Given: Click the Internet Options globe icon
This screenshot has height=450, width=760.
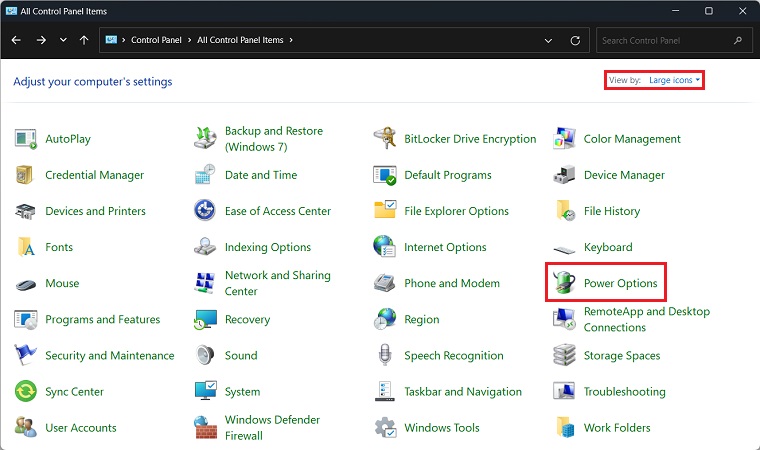Looking at the screenshot, I should pos(385,247).
